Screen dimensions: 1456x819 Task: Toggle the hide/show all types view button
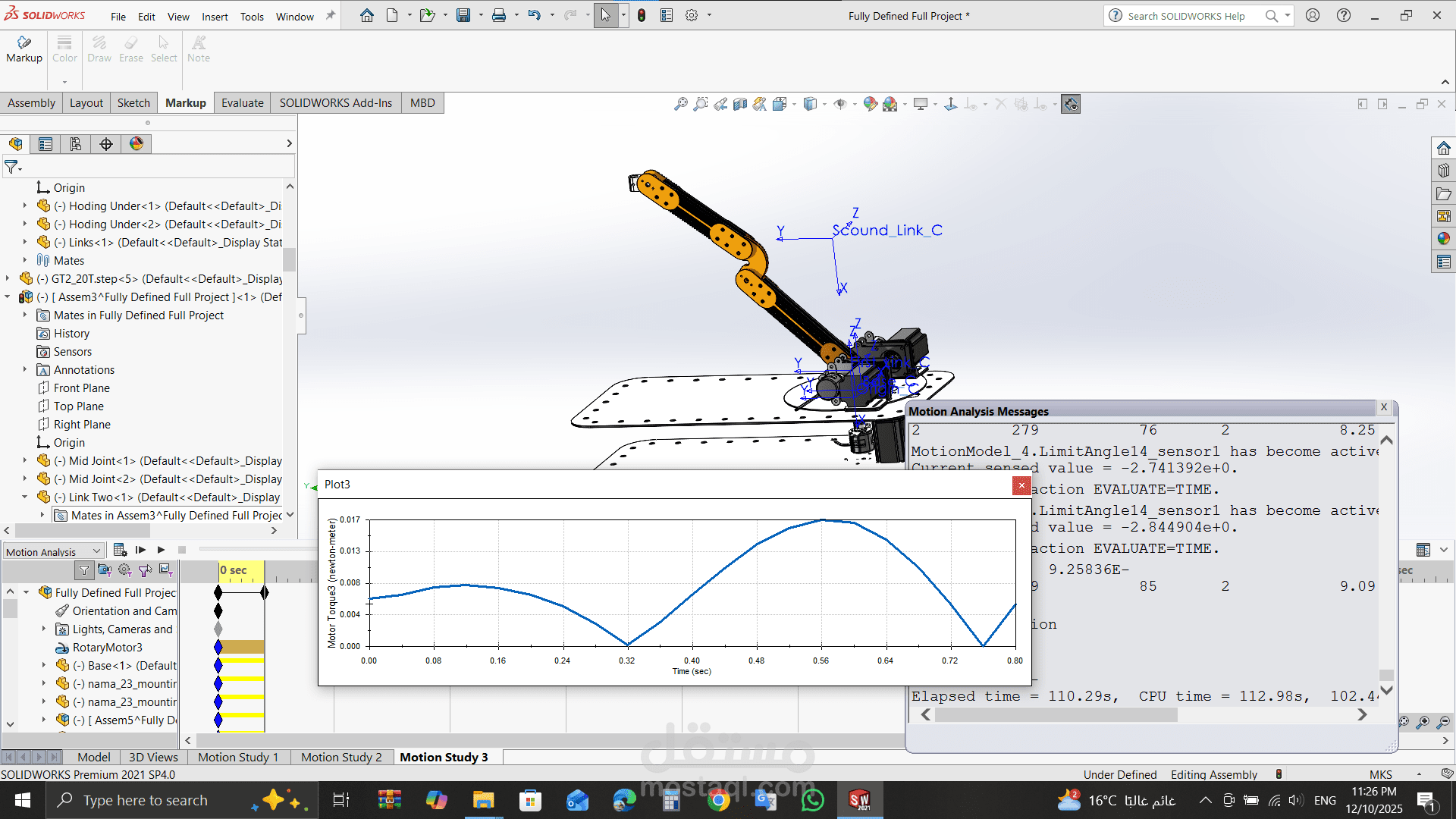pyautogui.click(x=1071, y=104)
